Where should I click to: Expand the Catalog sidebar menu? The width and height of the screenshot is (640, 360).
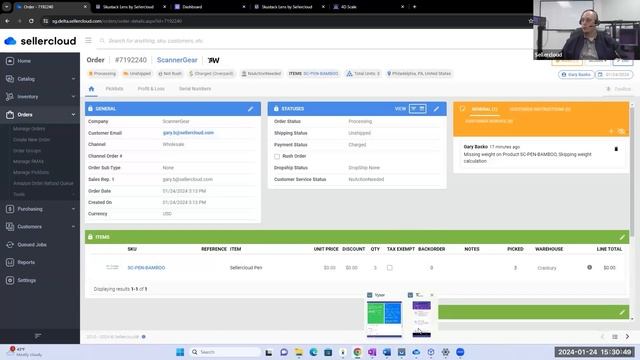40,79
